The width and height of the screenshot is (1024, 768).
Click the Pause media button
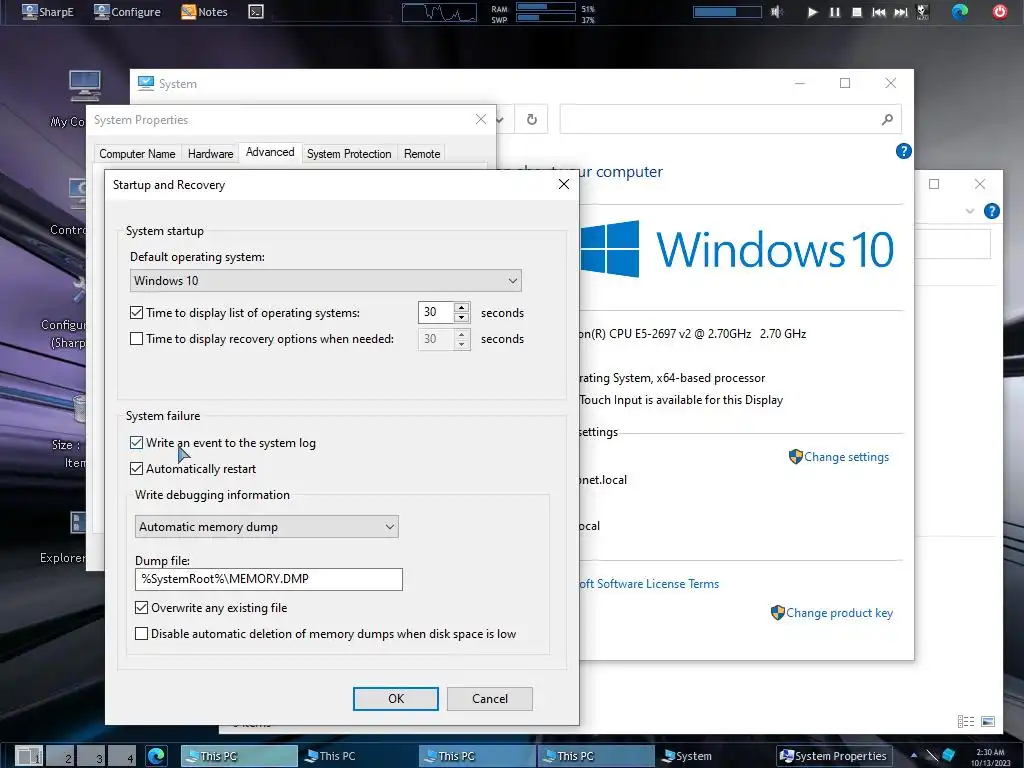tap(835, 12)
